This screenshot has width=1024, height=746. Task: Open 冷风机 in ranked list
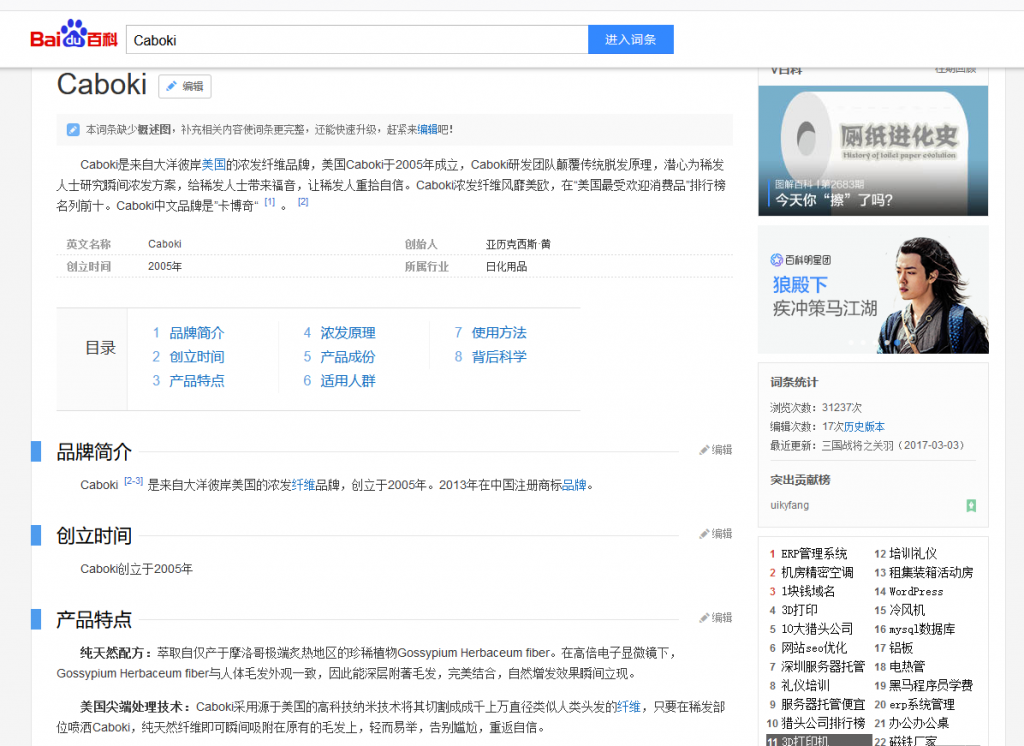point(906,610)
